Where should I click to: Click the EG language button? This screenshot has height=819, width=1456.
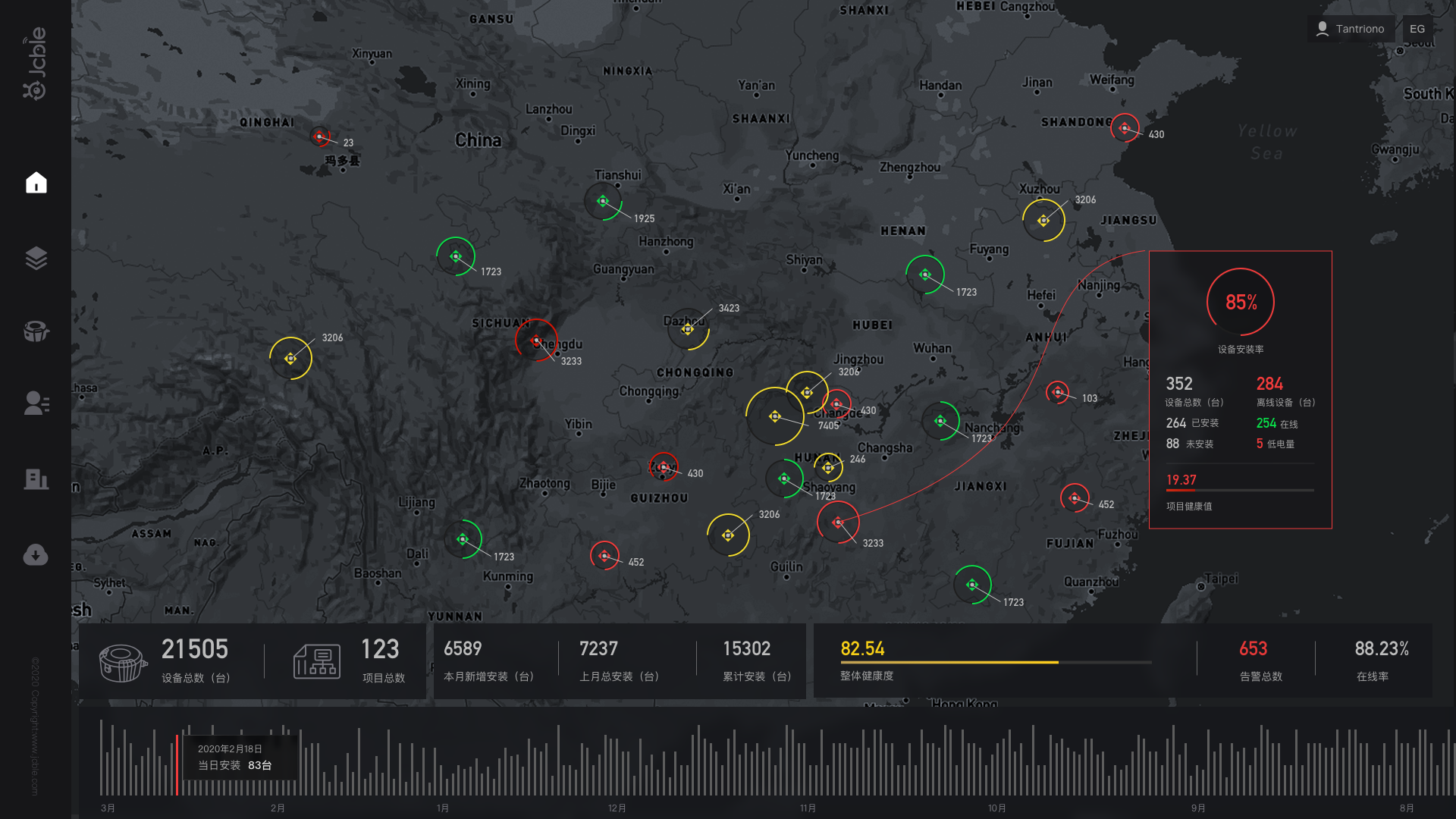coord(1417,29)
